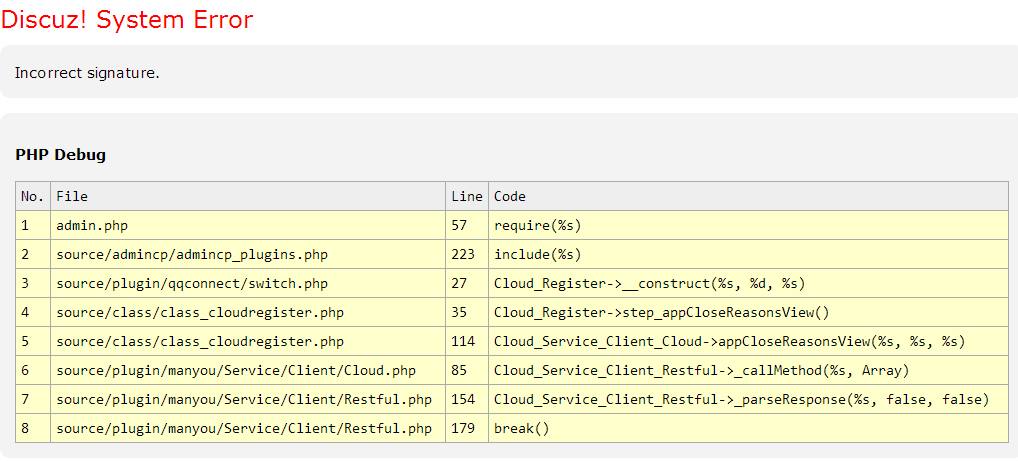Image resolution: width=1018 pixels, height=461 pixels.
Task: Select row number 8 in No. column
Action: pos(32,429)
